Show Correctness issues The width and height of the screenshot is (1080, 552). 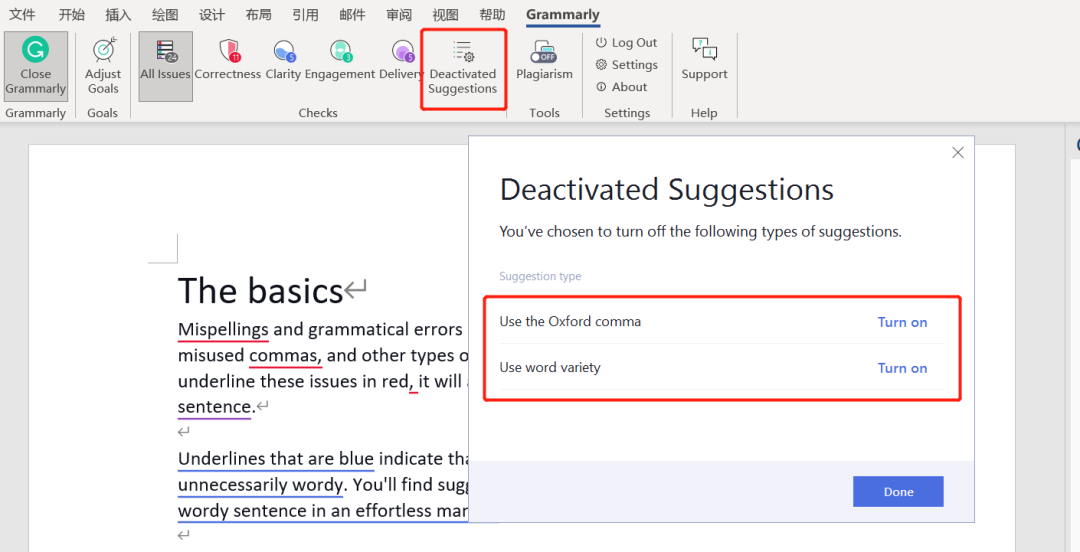pyautogui.click(x=228, y=60)
